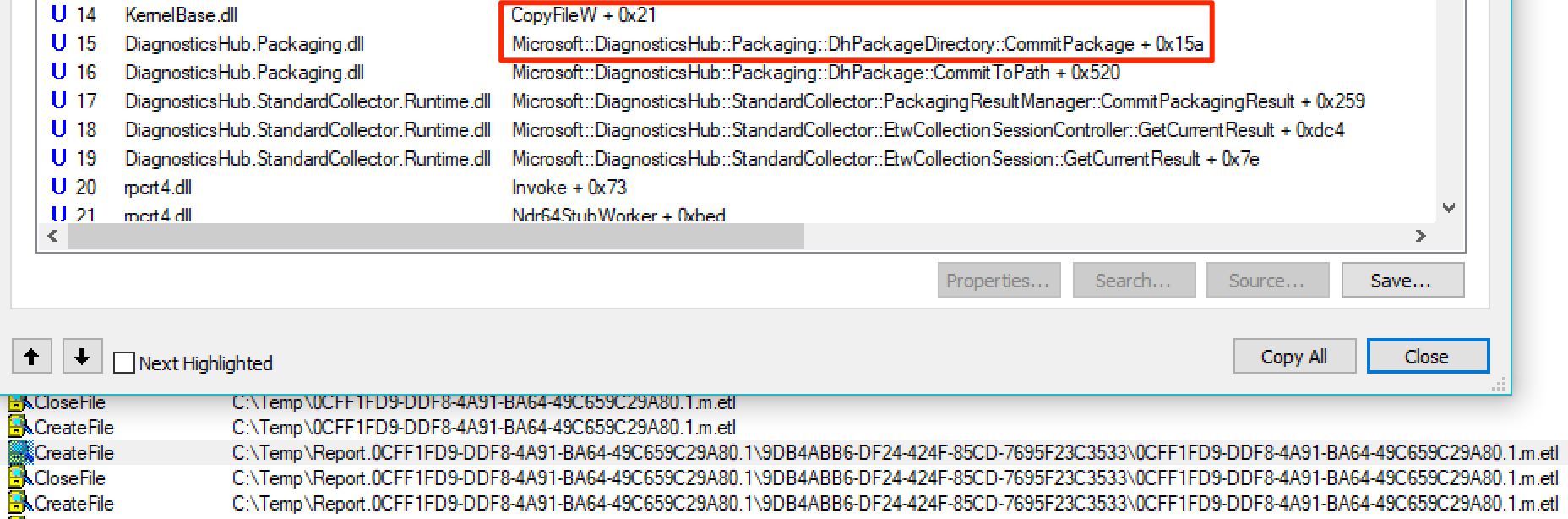
Task: Click the Report path of the last CreateFile row
Action: pos(896,504)
